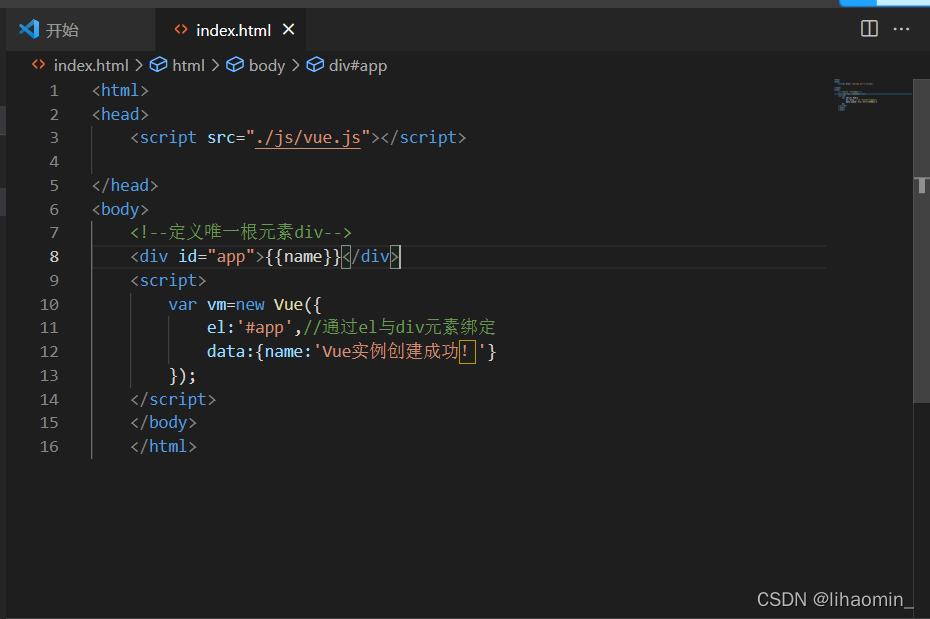Click line number 8 in gutter

click(54, 257)
